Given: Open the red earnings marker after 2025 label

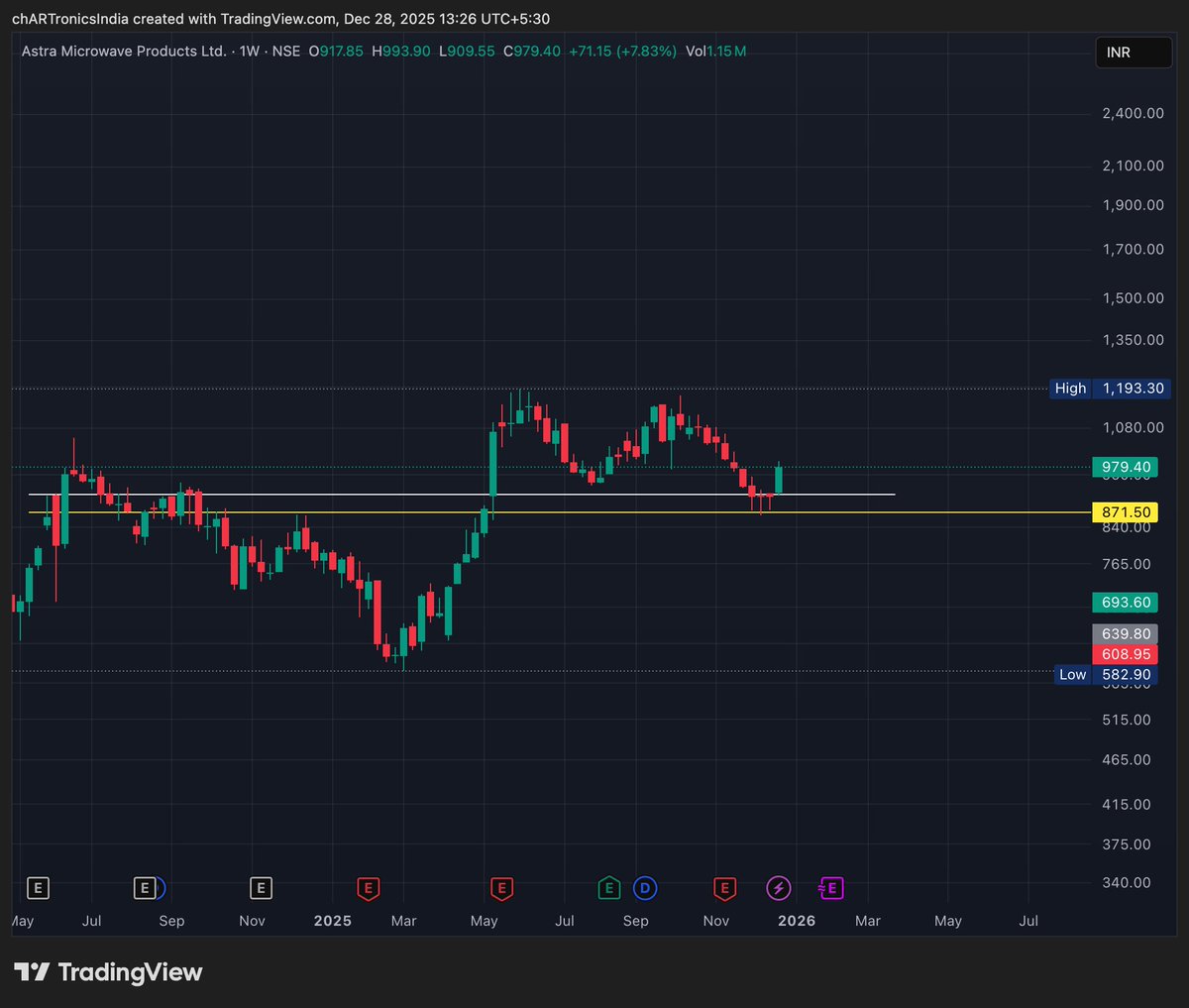Looking at the screenshot, I should [369, 888].
